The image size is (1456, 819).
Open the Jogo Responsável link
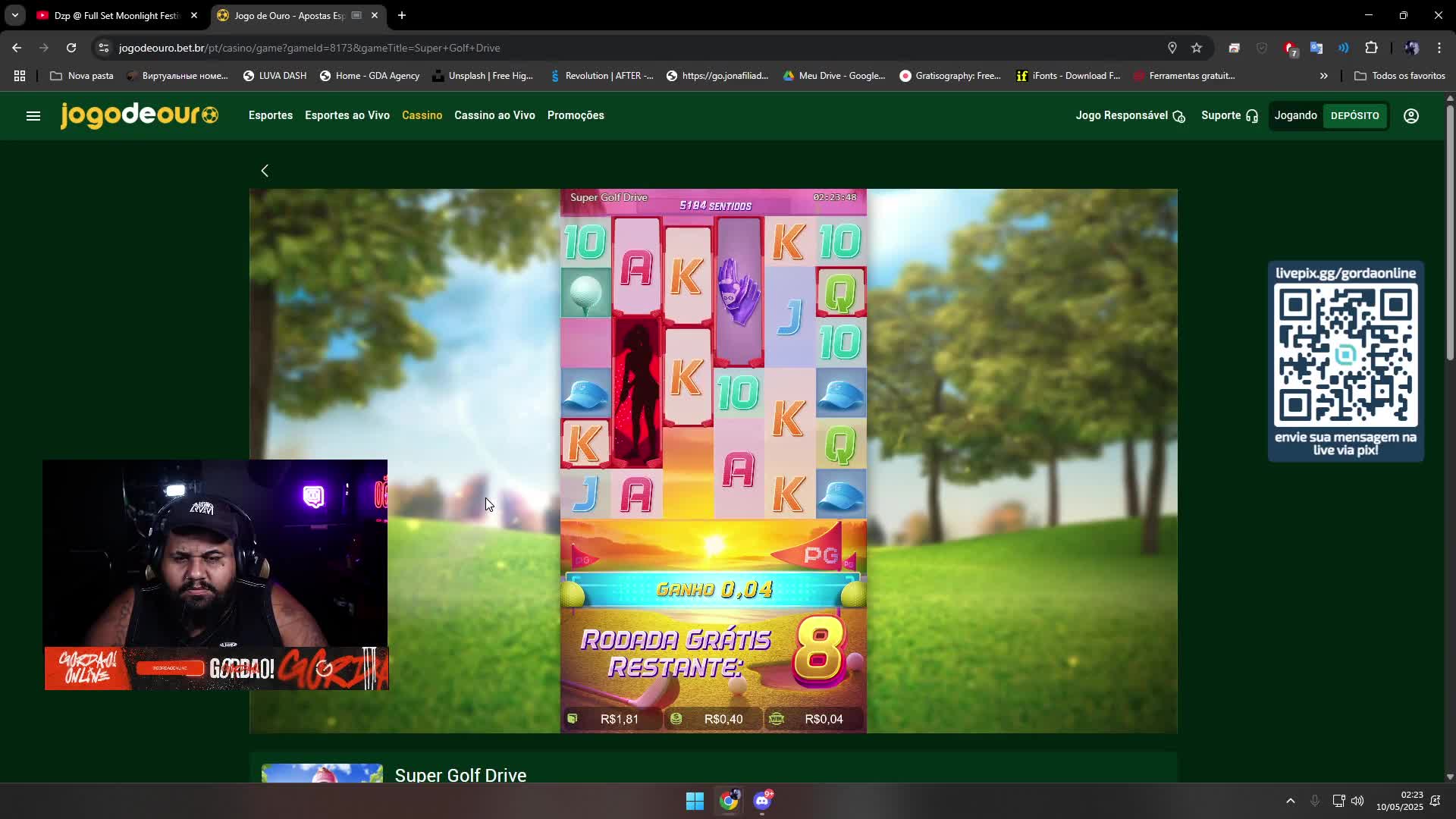coord(1130,115)
